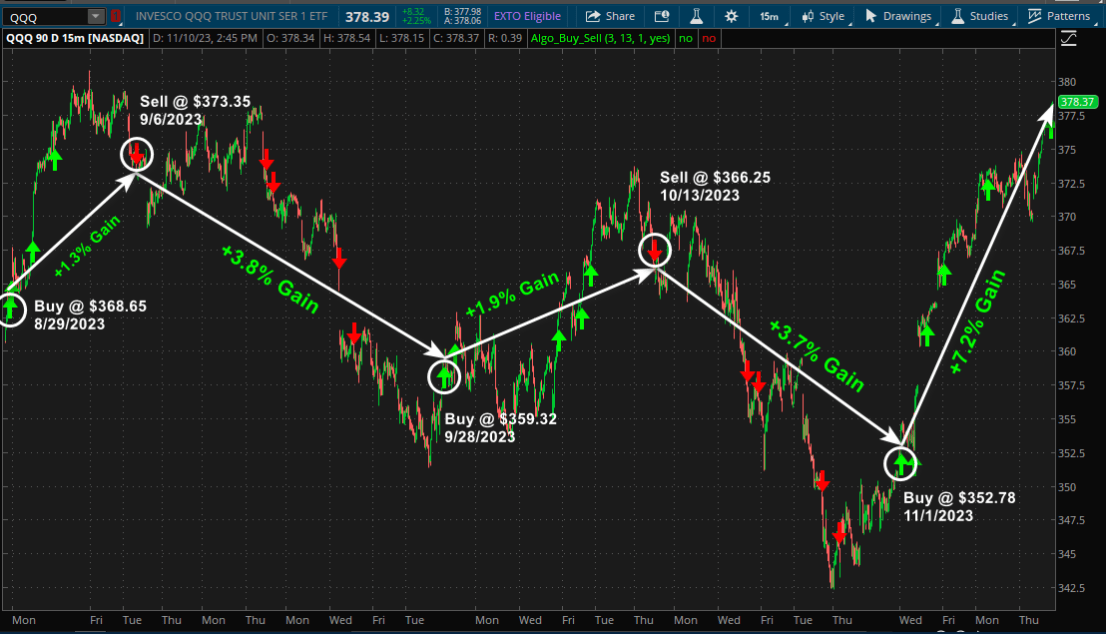Expand the 15m timeframe selector
The width and height of the screenshot is (1106, 634).
click(769, 16)
